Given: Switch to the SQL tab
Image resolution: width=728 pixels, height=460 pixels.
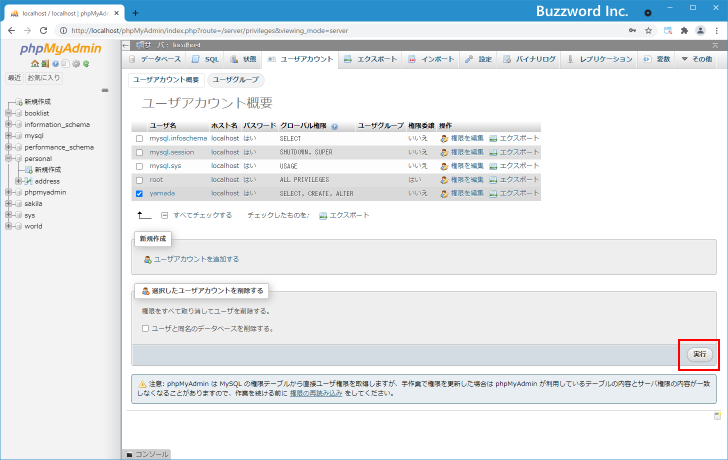Looking at the screenshot, I should coord(205,60).
